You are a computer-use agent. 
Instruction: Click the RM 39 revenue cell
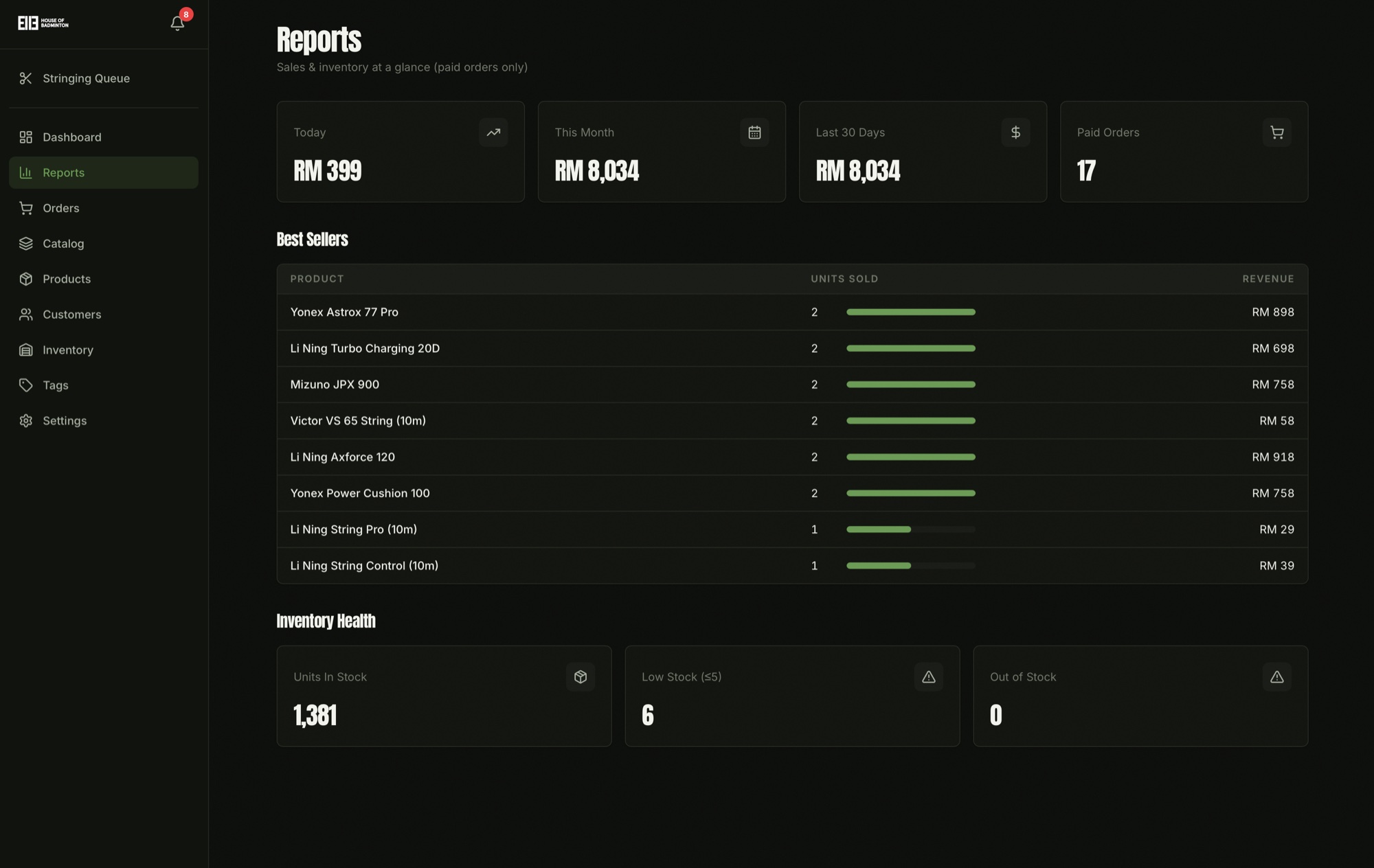click(x=1277, y=566)
